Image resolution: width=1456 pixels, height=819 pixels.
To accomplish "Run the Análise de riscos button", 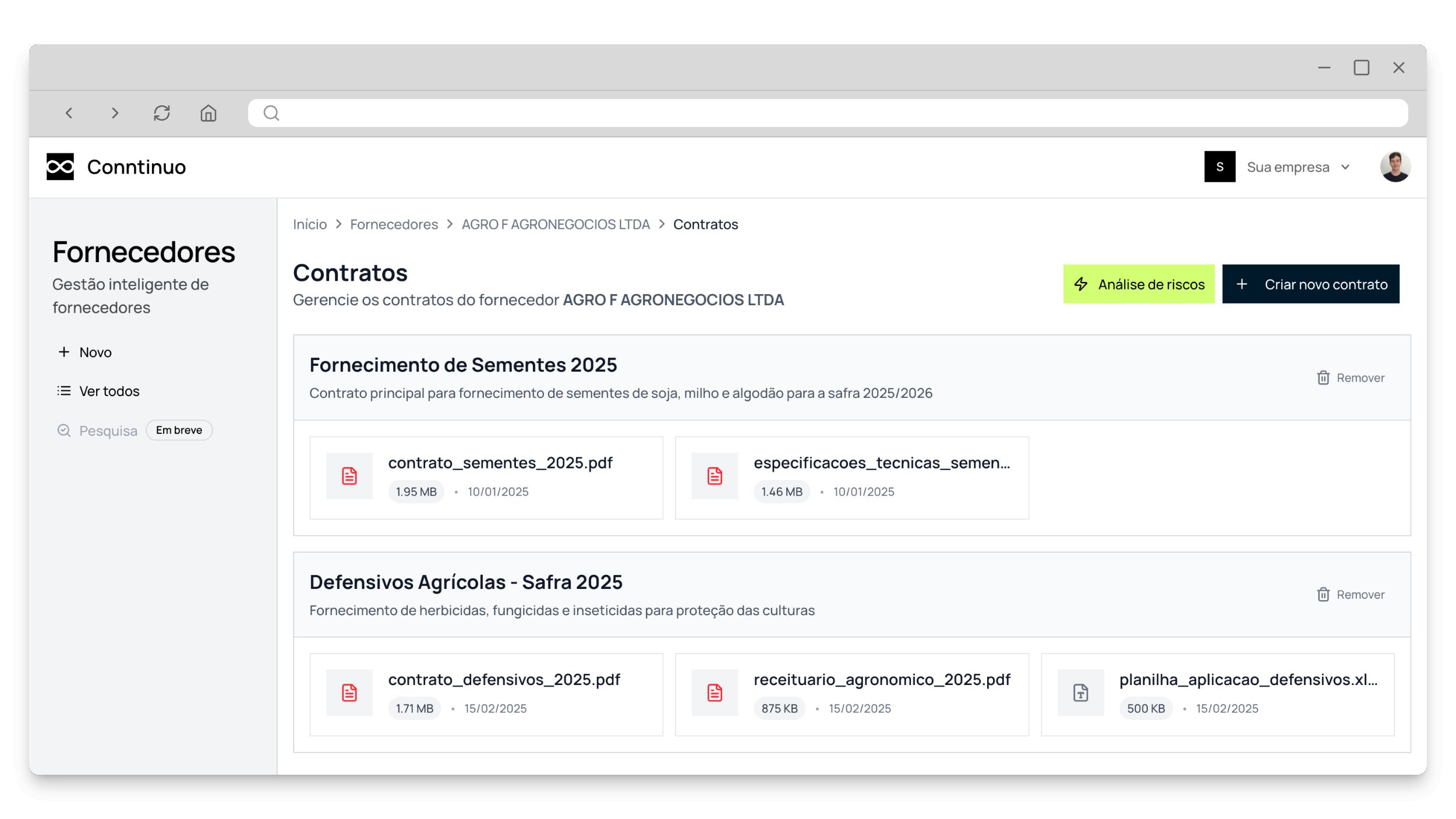I will click(1139, 284).
